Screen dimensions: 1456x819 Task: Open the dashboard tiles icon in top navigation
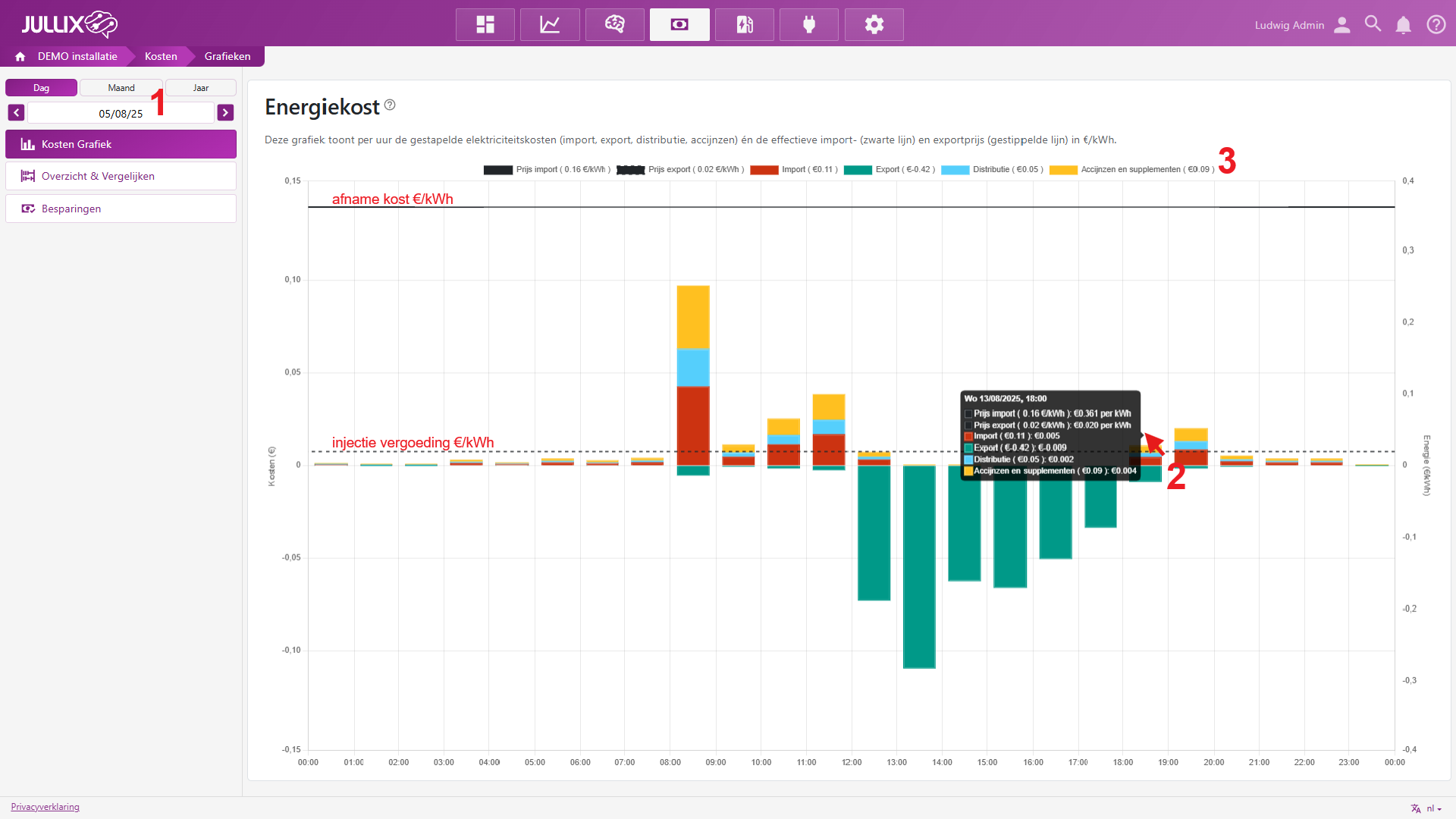pyautogui.click(x=485, y=24)
